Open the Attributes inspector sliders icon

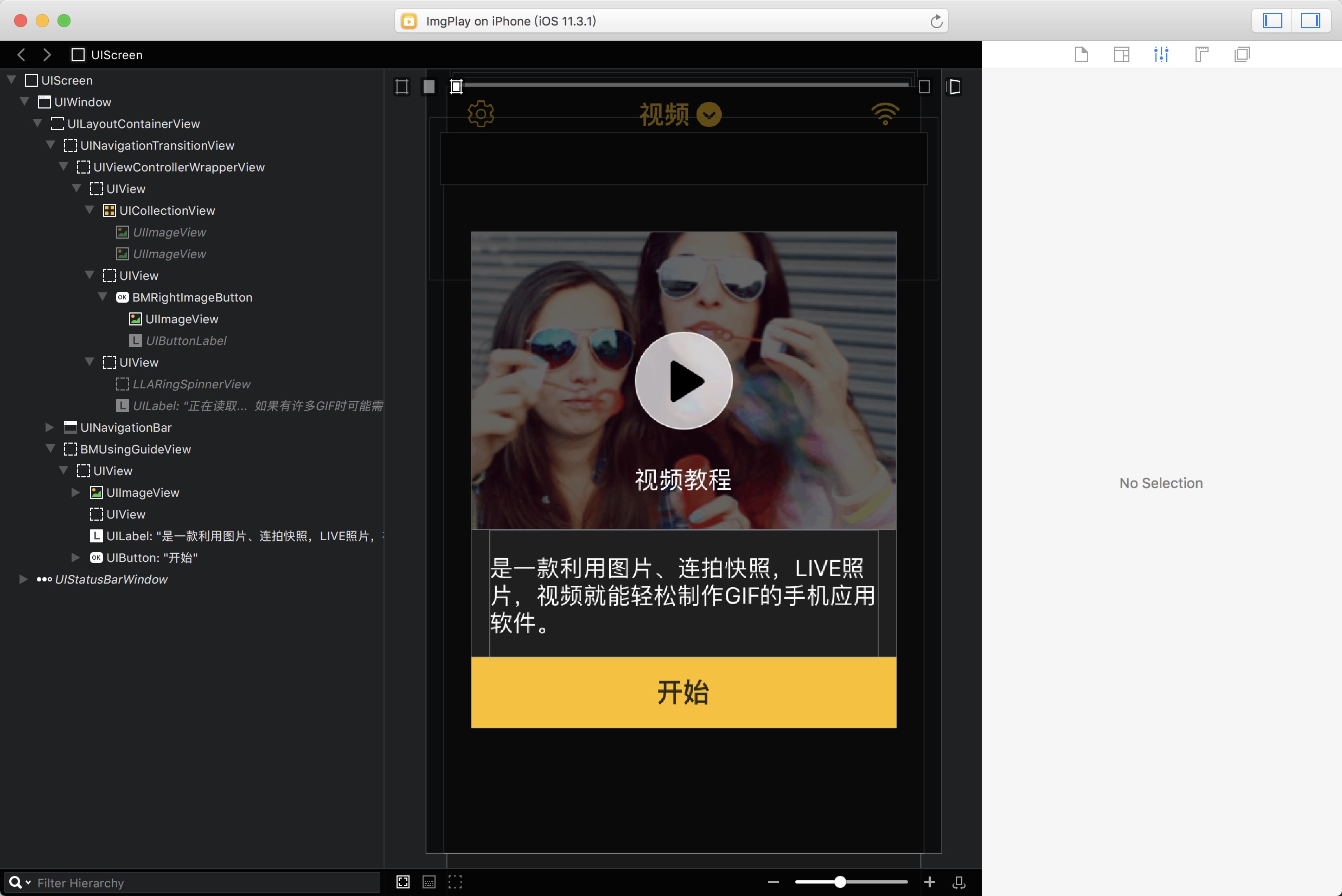point(1161,54)
